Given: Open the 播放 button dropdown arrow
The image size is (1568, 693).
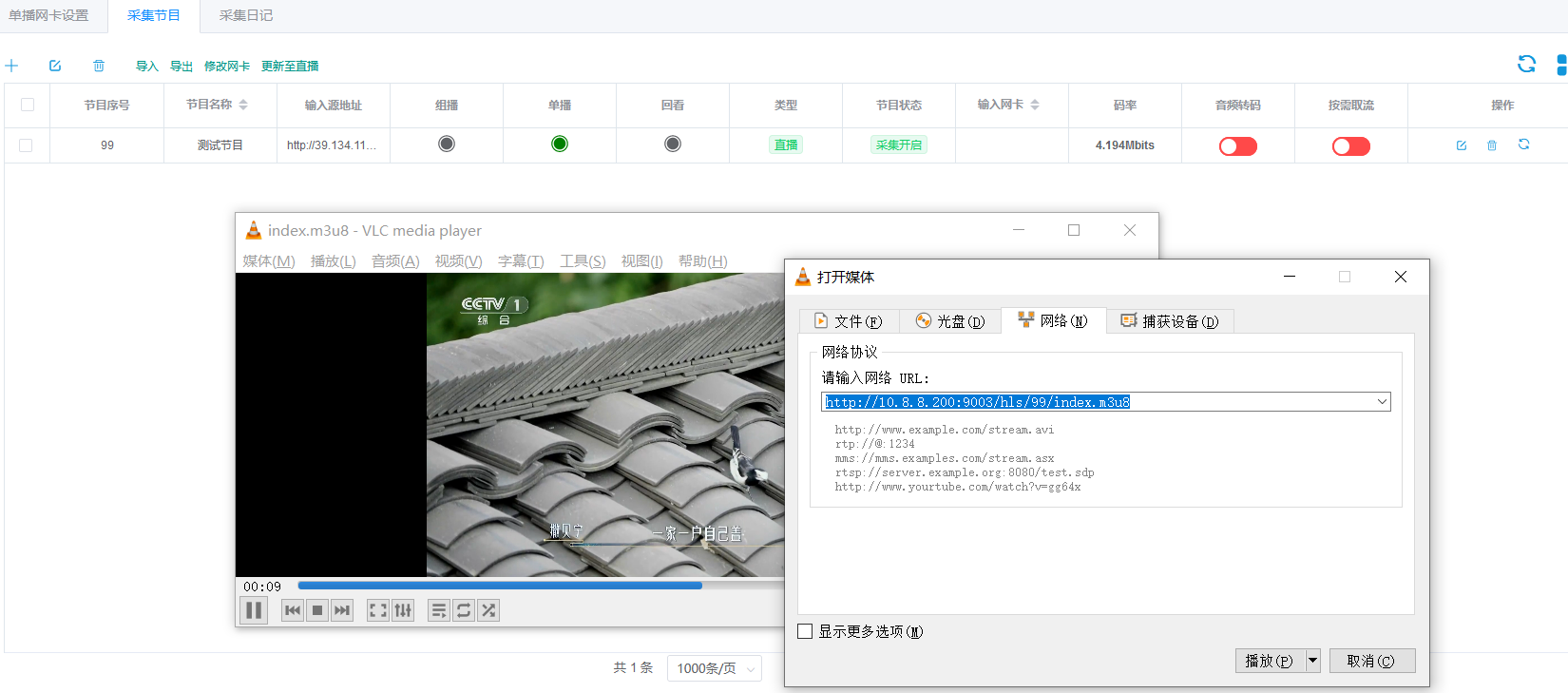Looking at the screenshot, I should [1312, 661].
